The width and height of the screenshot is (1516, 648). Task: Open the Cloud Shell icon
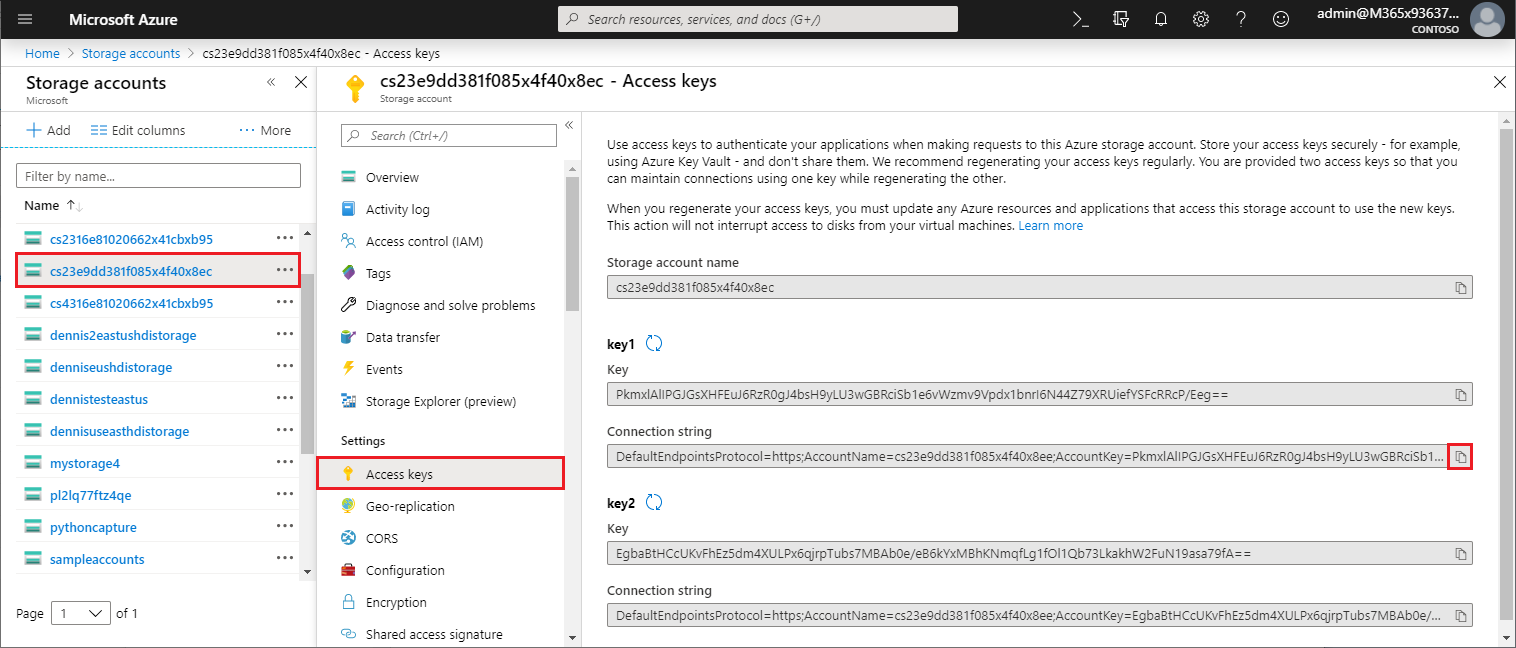click(1080, 19)
